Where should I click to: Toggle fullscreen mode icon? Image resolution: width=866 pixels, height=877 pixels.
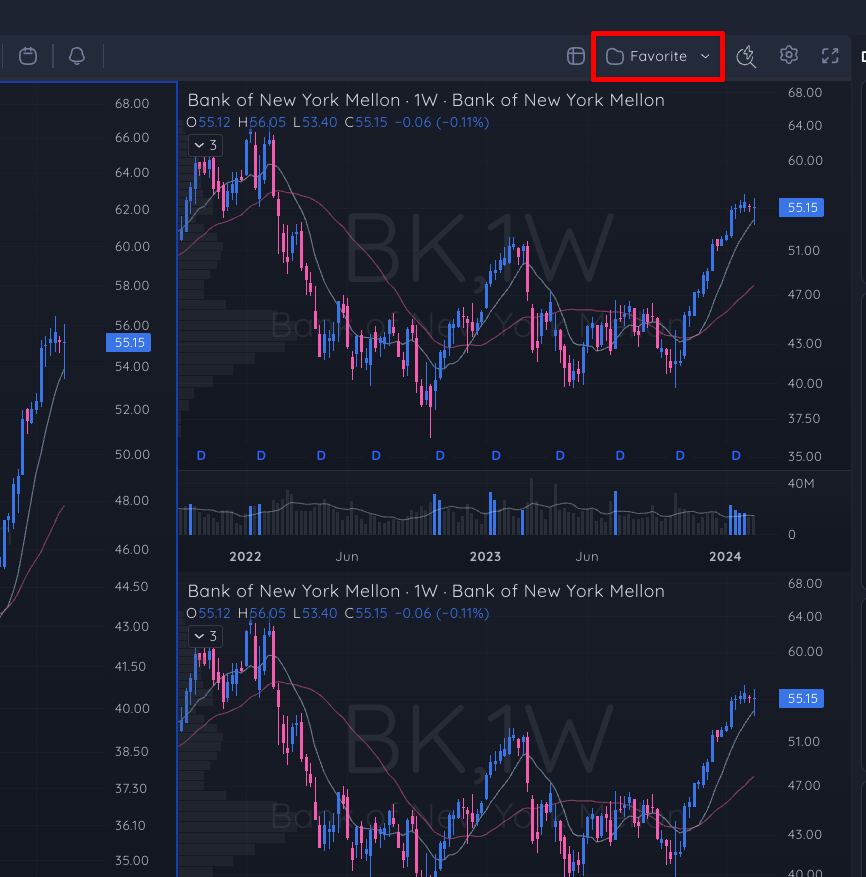(830, 55)
